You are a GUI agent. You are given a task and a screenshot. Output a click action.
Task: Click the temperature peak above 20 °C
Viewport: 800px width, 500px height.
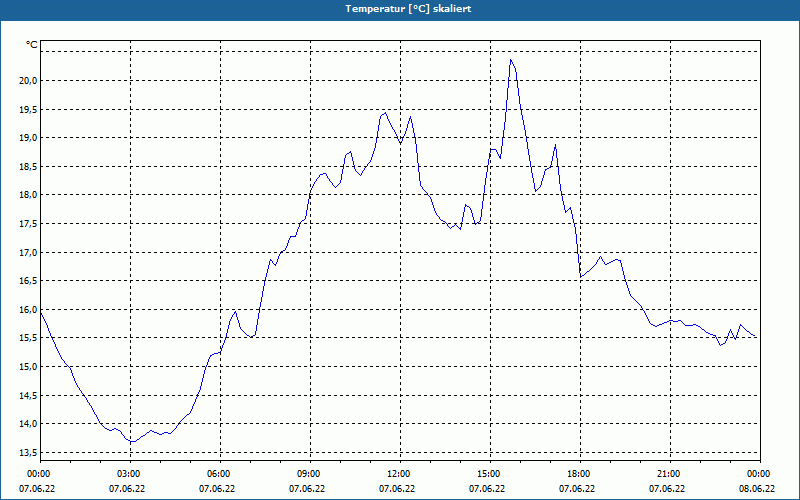(510, 60)
